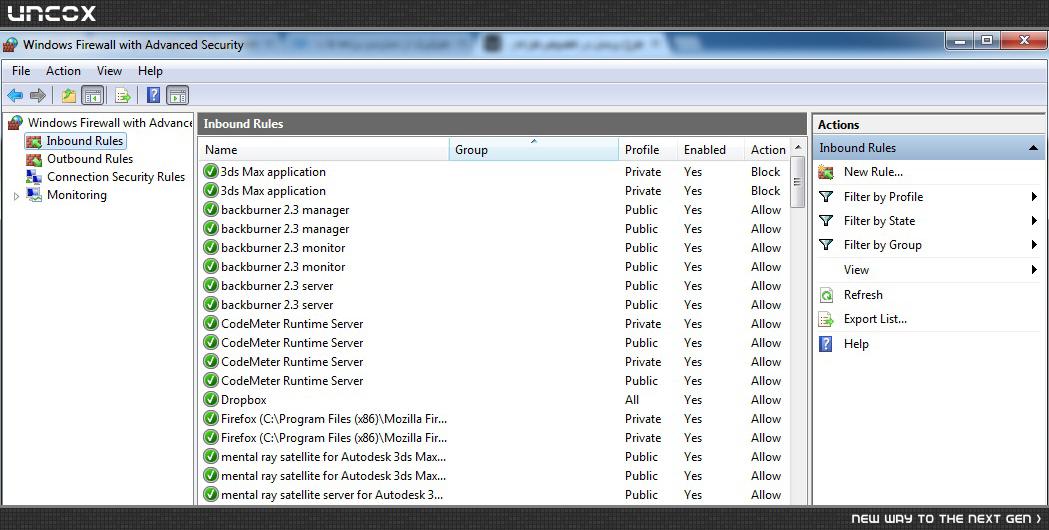Open the View menu
This screenshot has height=530, width=1049.
coord(109,71)
